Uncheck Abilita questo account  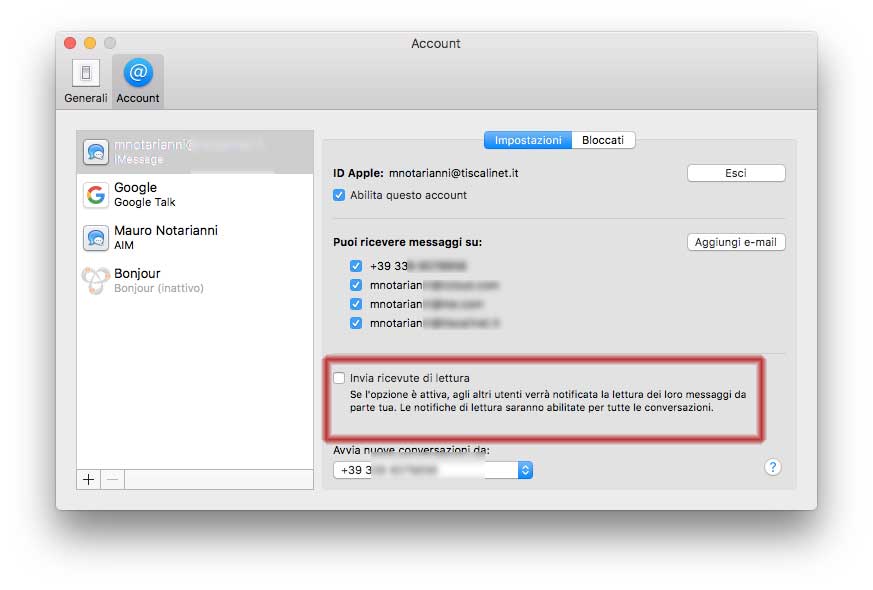339,195
